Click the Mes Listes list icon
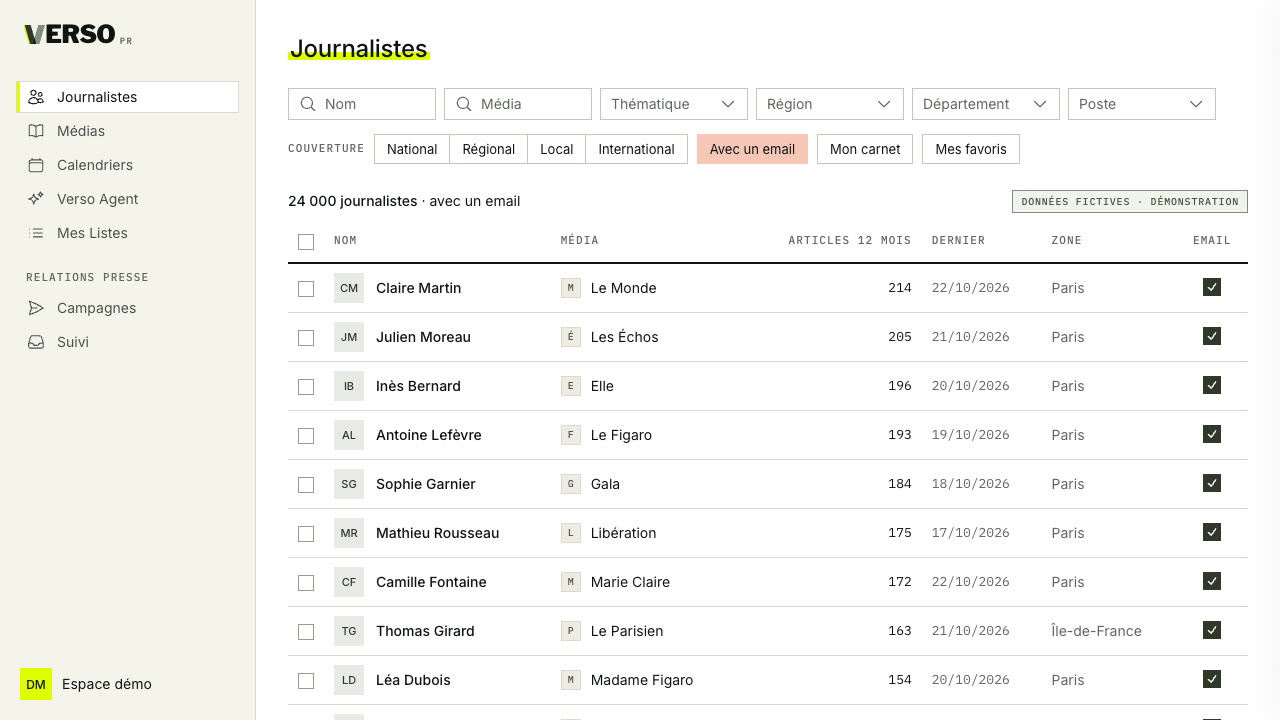 (x=36, y=233)
